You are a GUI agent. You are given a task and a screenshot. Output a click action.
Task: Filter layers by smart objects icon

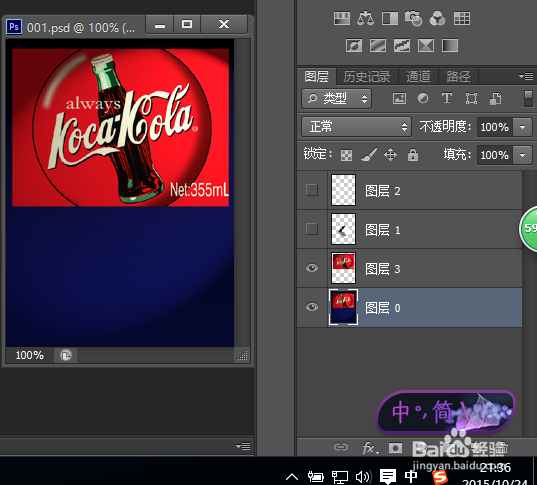495,99
